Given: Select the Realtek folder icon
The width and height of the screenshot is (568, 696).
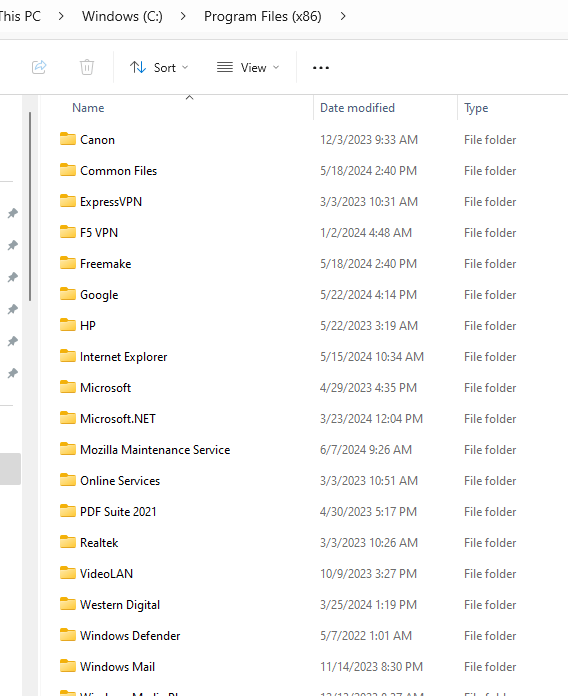Looking at the screenshot, I should tap(68, 542).
